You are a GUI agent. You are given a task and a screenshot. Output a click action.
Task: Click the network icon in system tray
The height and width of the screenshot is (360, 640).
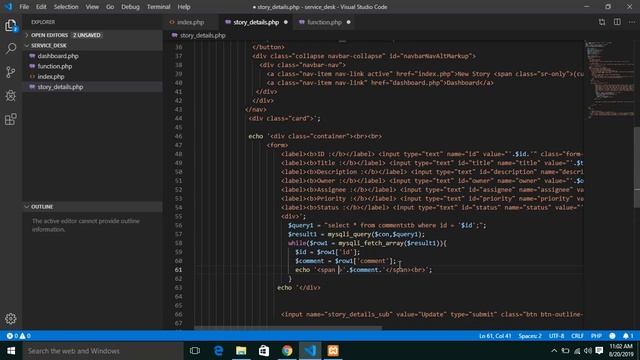coord(577,351)
